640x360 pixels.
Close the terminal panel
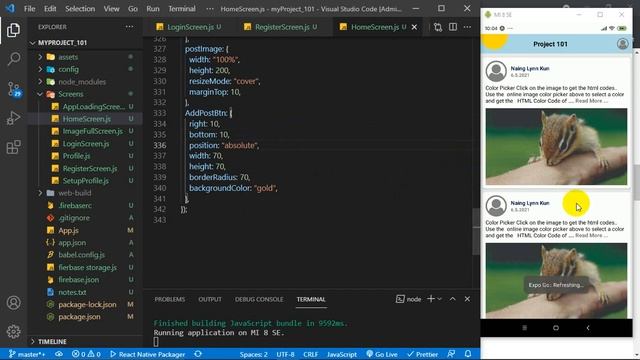pyautogui.click(x=467, y=299)
